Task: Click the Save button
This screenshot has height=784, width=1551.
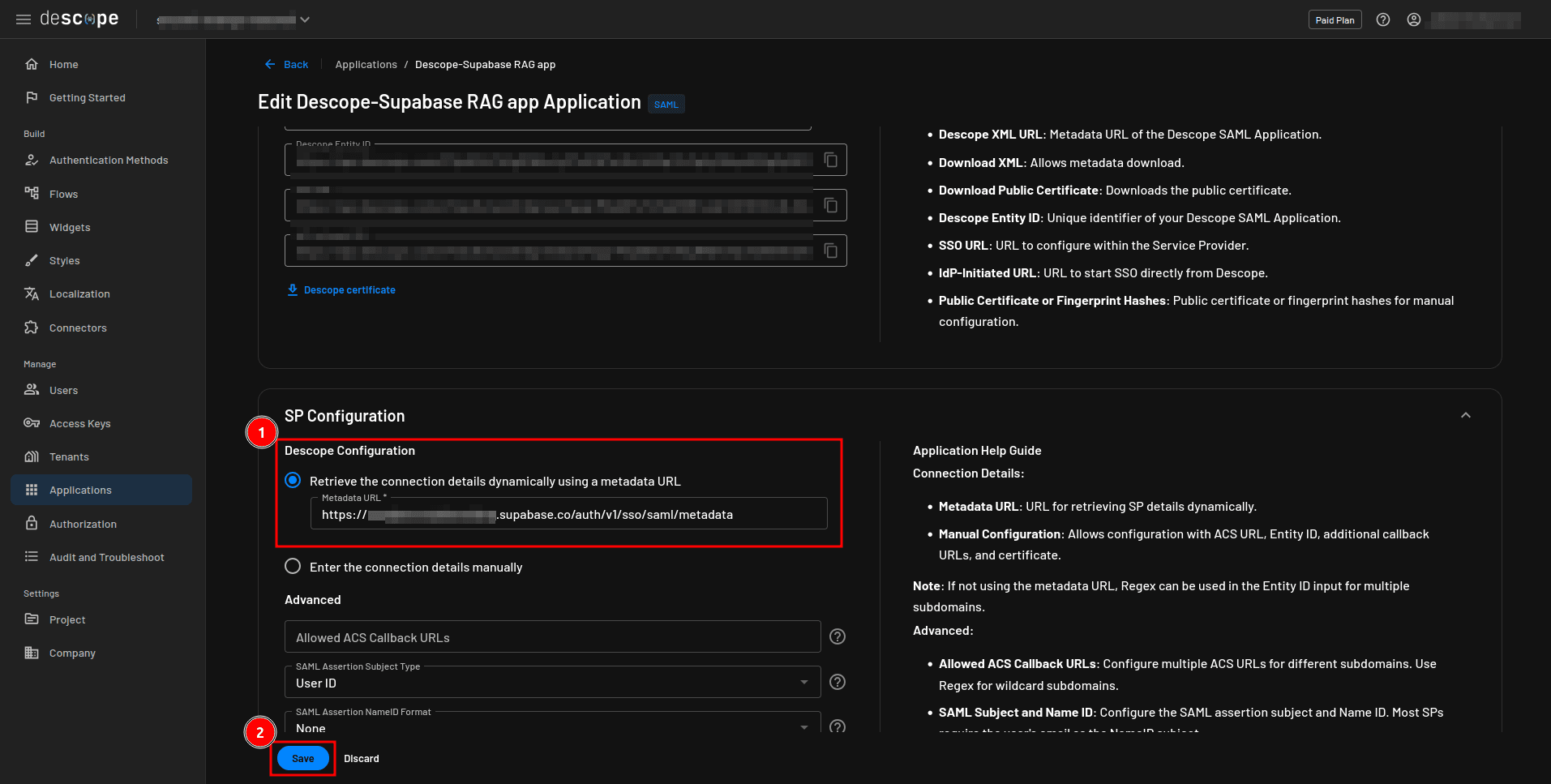Action: pos(302,759)
